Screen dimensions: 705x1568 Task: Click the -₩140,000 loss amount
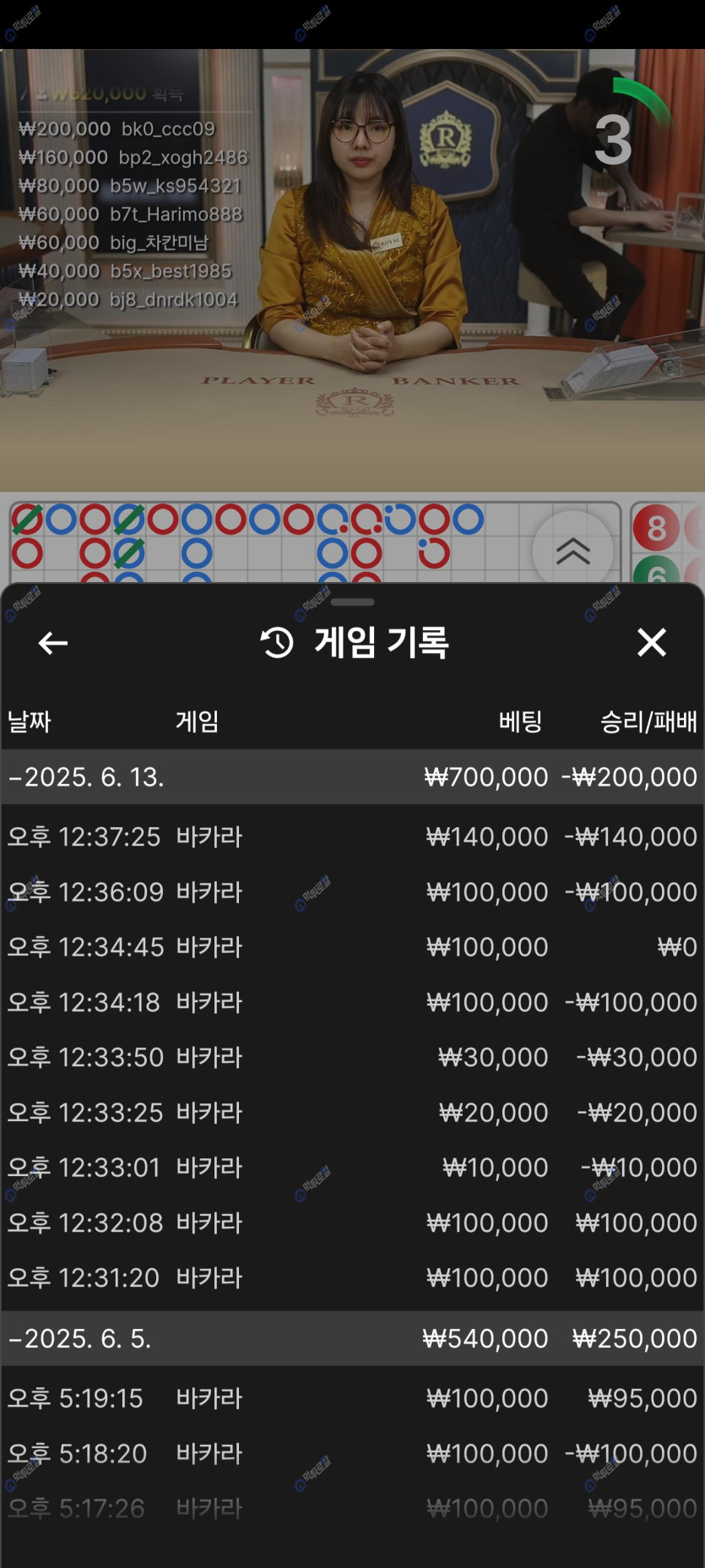631,836
